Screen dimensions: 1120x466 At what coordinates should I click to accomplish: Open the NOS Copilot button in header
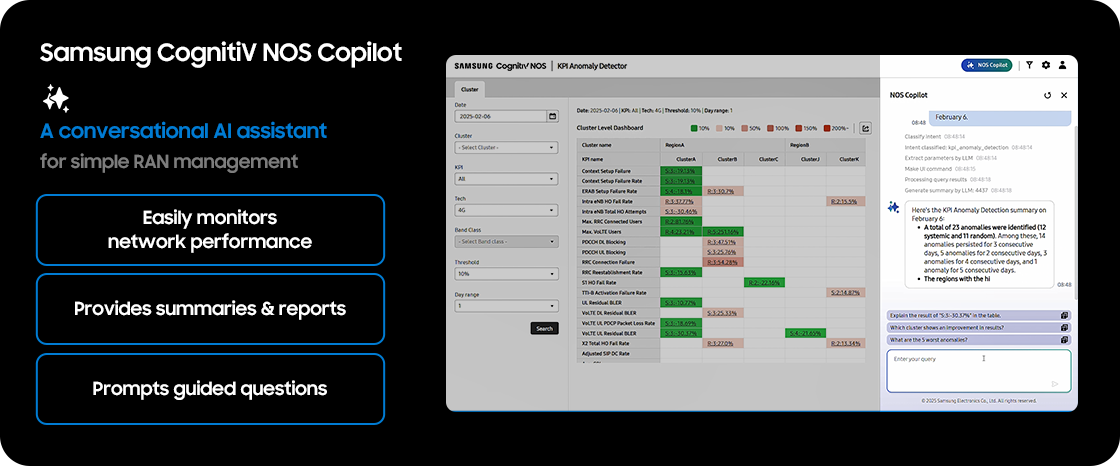(987, 65)
